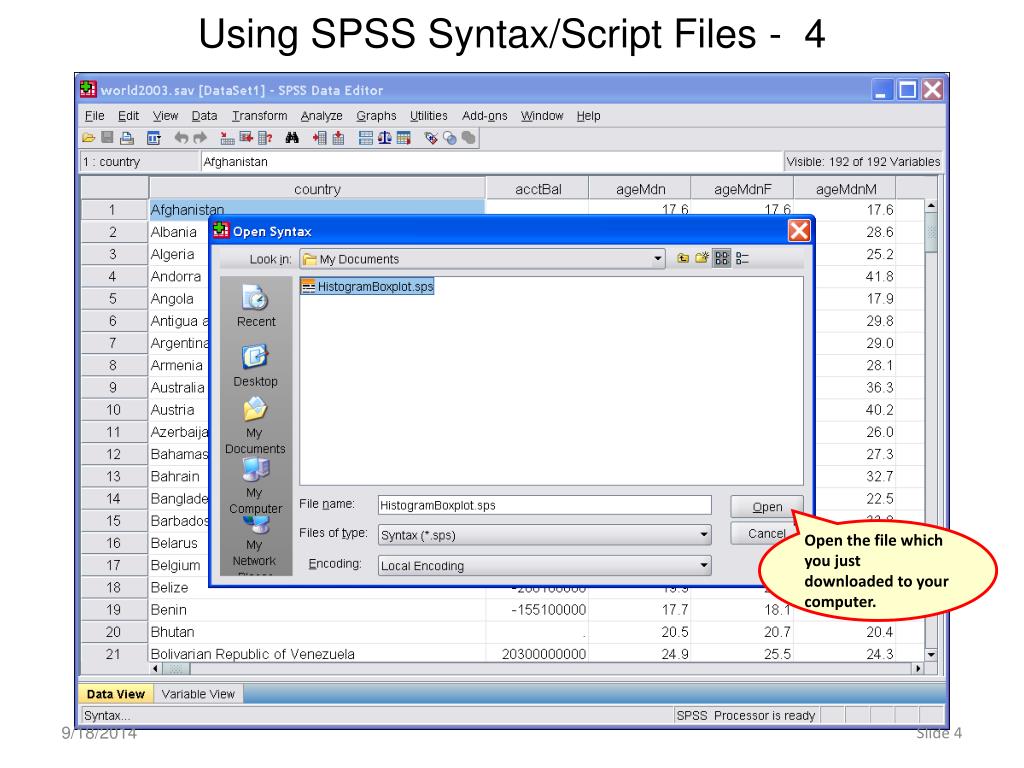Select the ageMdnM column header
The image size is (1024, 768).
click(845, 189)
